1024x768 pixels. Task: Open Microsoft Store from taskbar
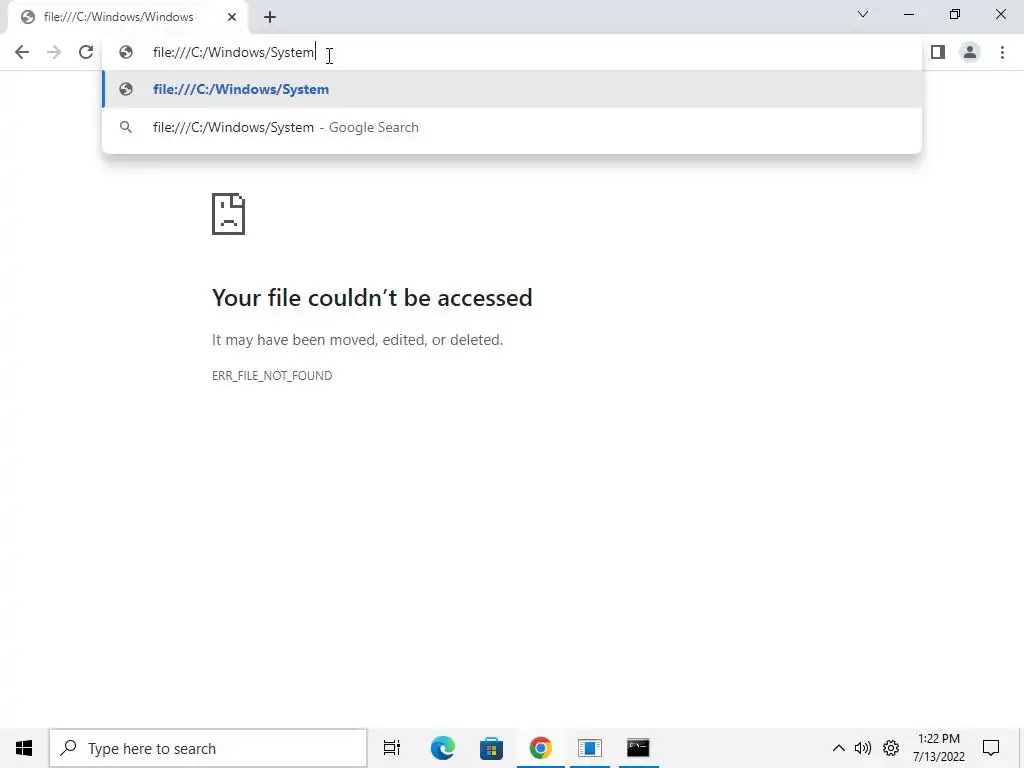[x=491, y=748]
